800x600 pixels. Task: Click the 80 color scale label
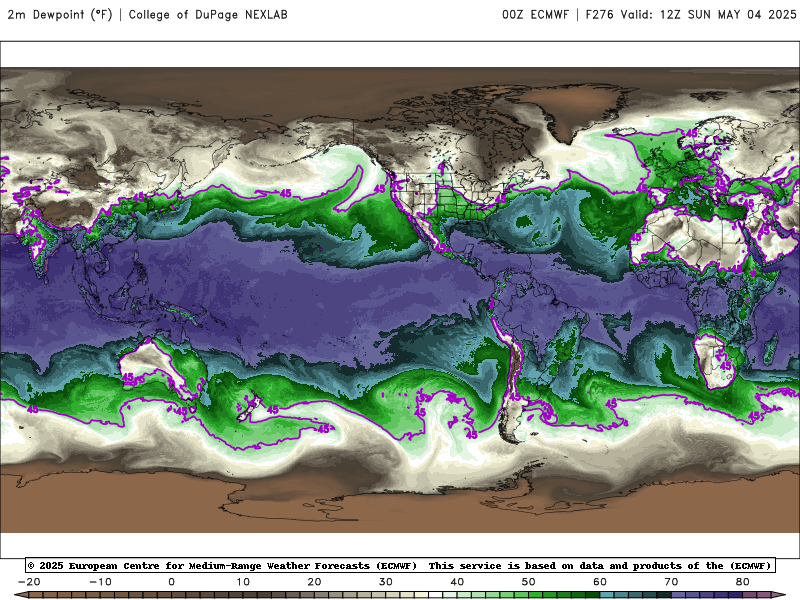[743, 582]
